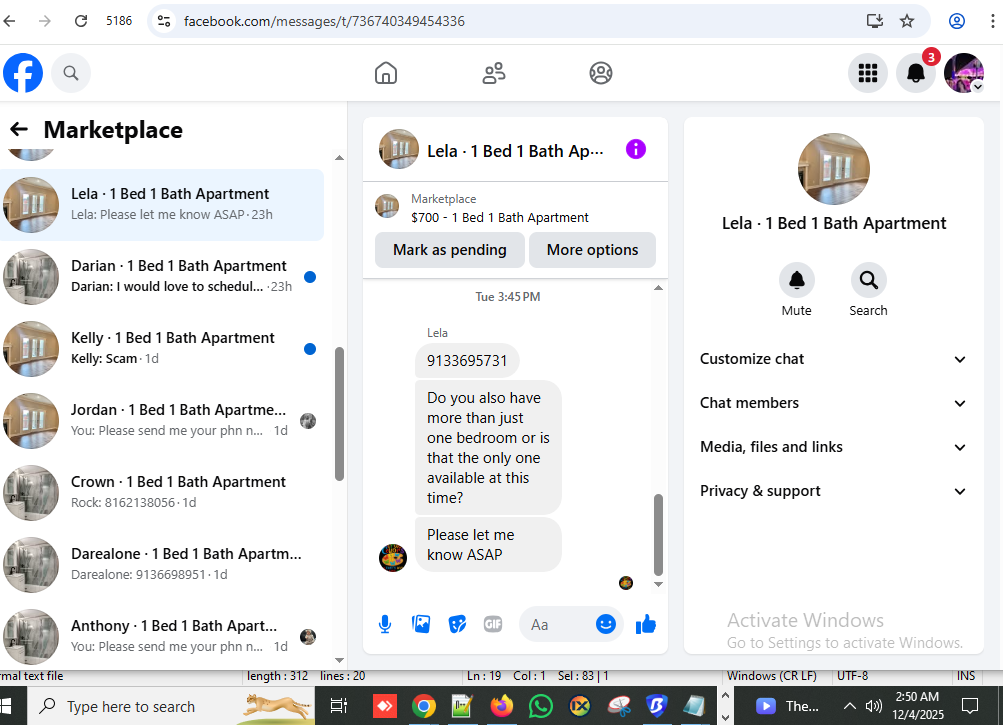Expand the Customize chat section

833,359
